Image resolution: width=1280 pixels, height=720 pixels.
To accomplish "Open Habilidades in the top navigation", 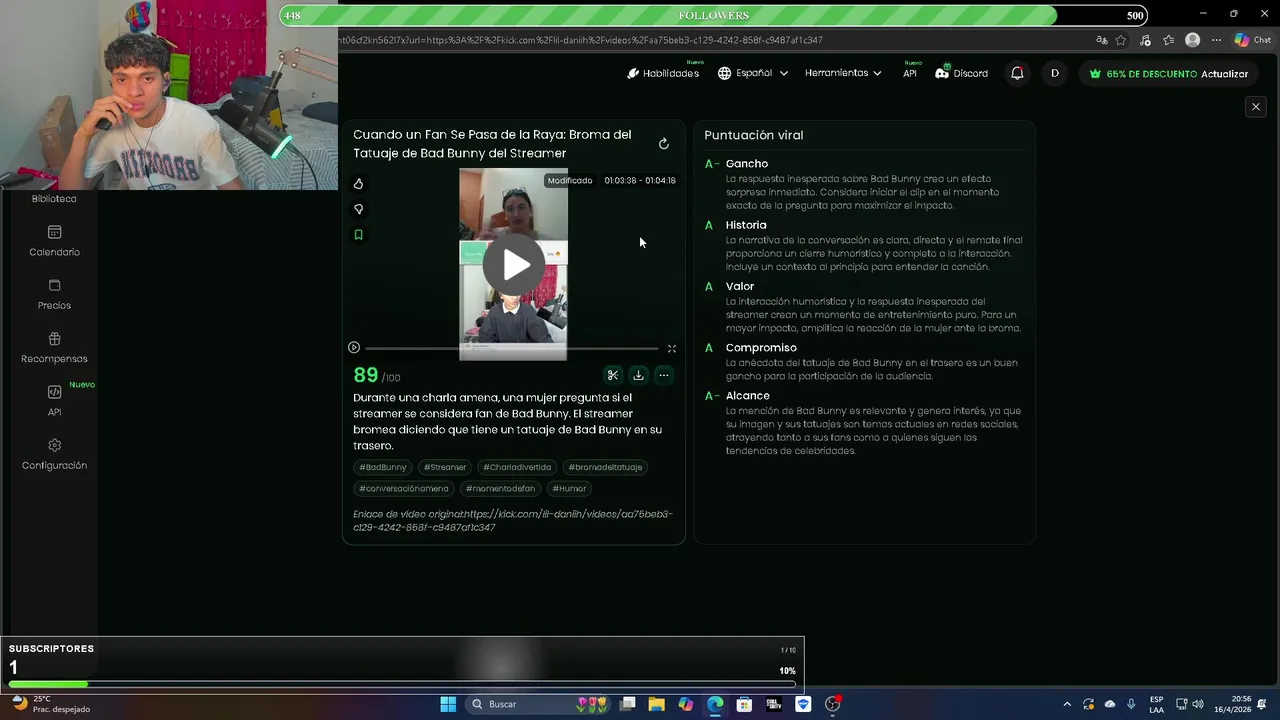I will [663, 73].
